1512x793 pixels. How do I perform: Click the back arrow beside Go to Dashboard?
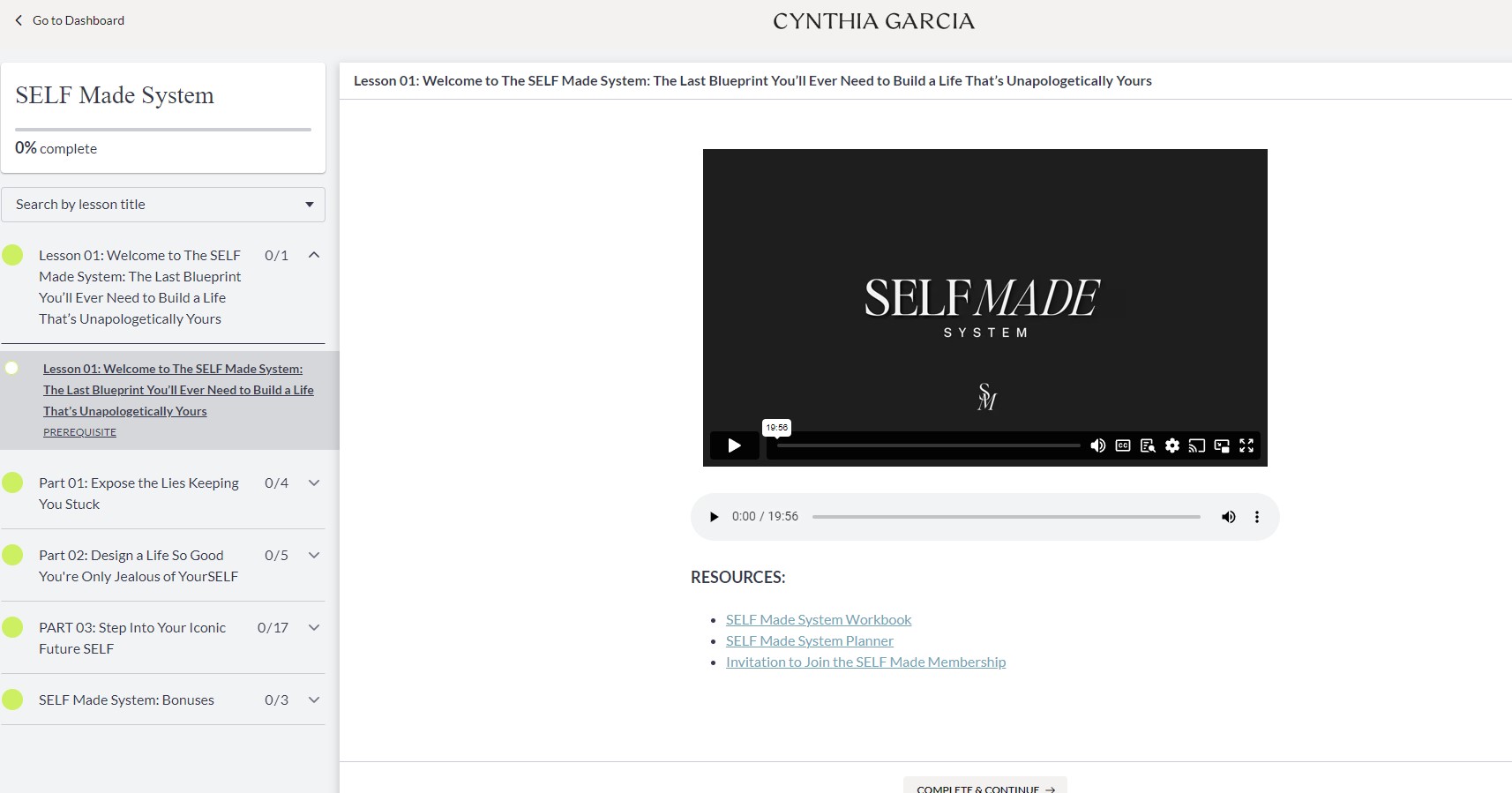point(19,20)
